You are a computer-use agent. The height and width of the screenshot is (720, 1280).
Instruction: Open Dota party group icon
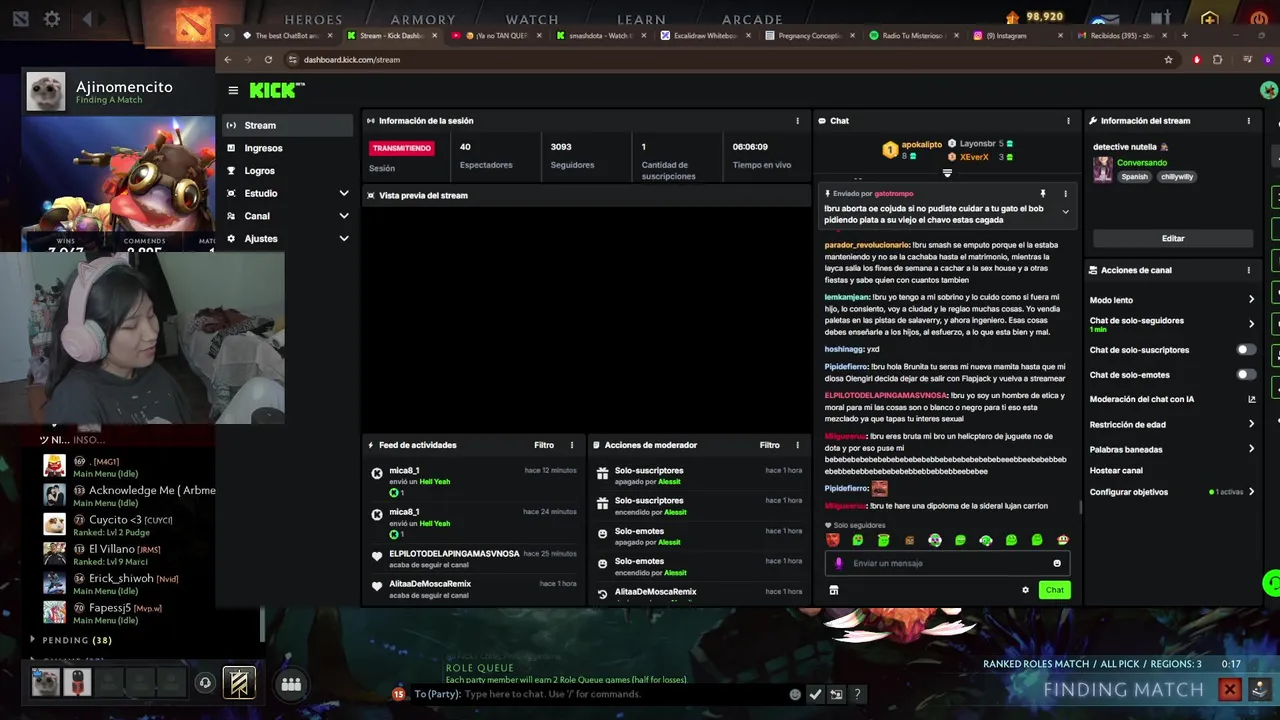point(291,684)
